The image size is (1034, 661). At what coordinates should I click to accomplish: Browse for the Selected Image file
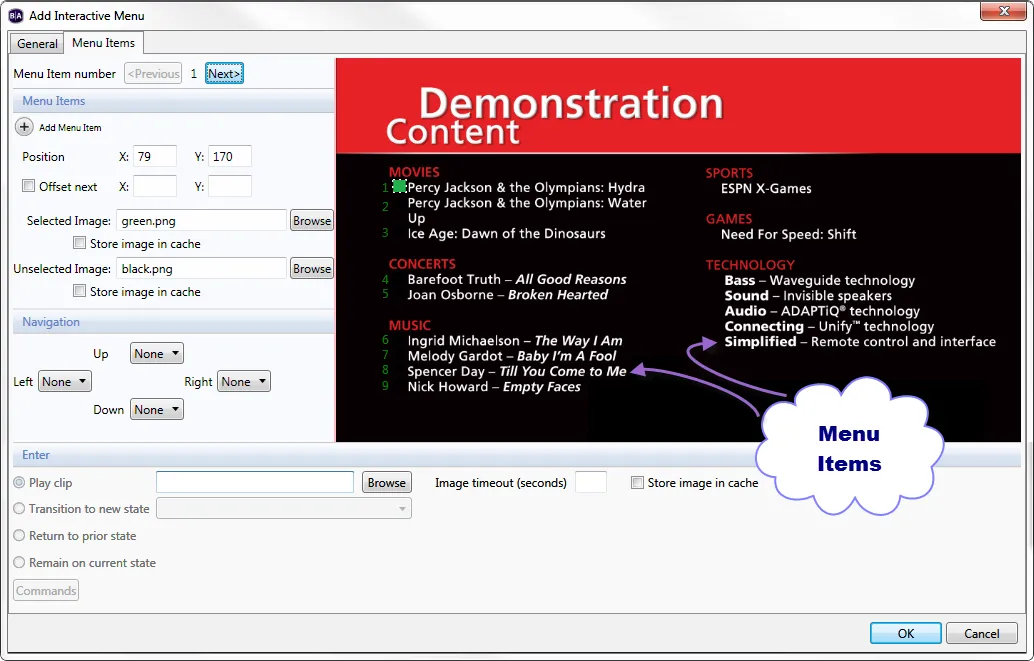[312, 220]
